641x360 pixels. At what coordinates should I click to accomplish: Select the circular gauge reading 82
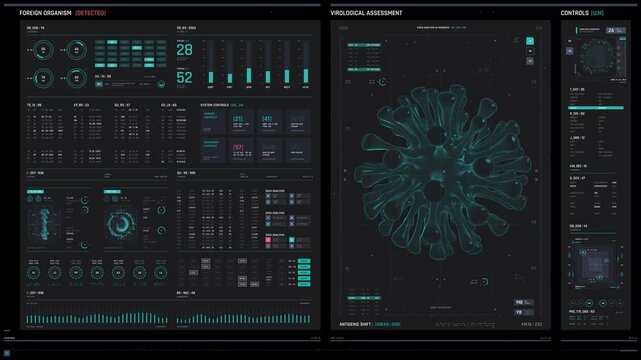76,78
